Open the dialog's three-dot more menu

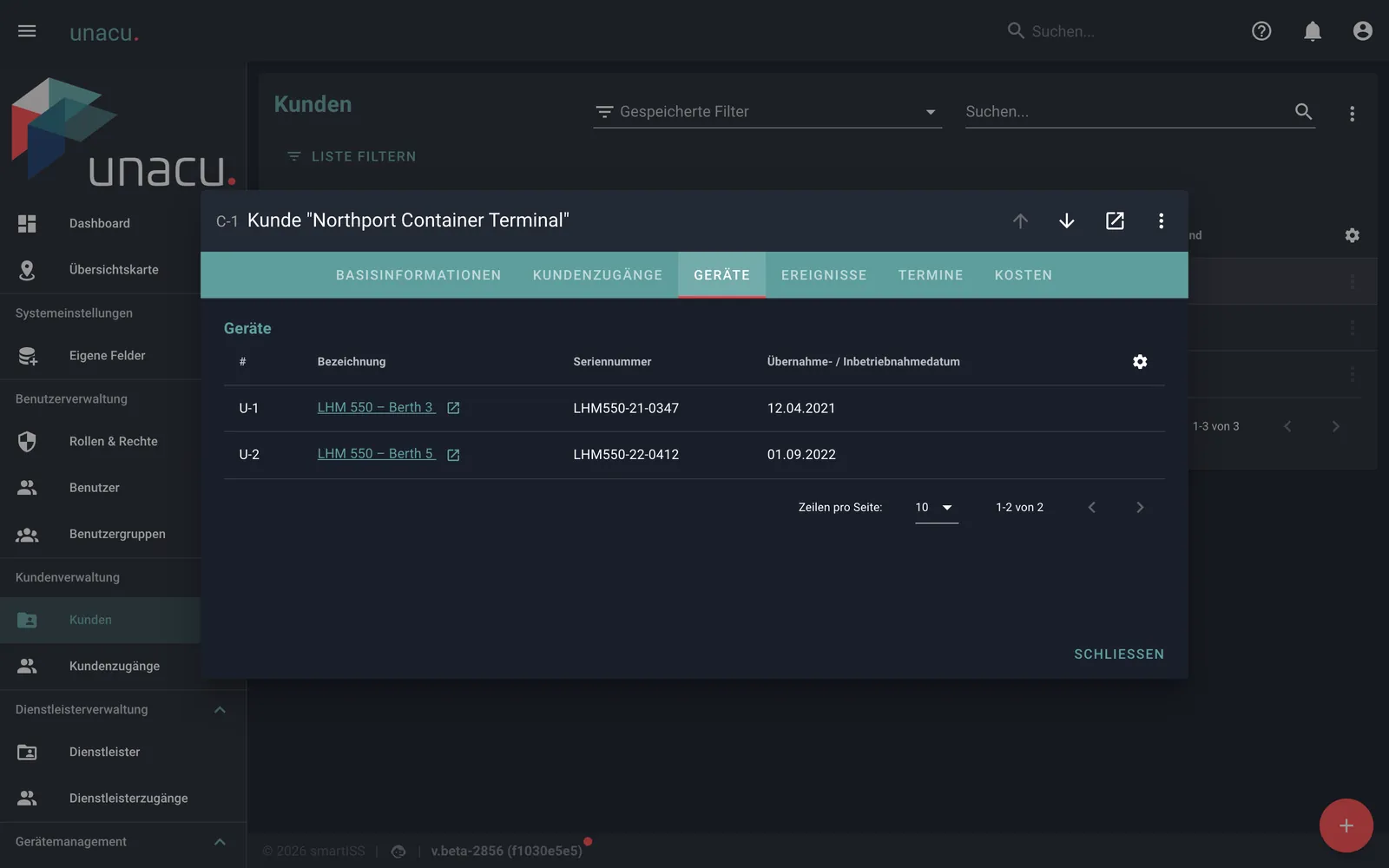coord(1161,220)
